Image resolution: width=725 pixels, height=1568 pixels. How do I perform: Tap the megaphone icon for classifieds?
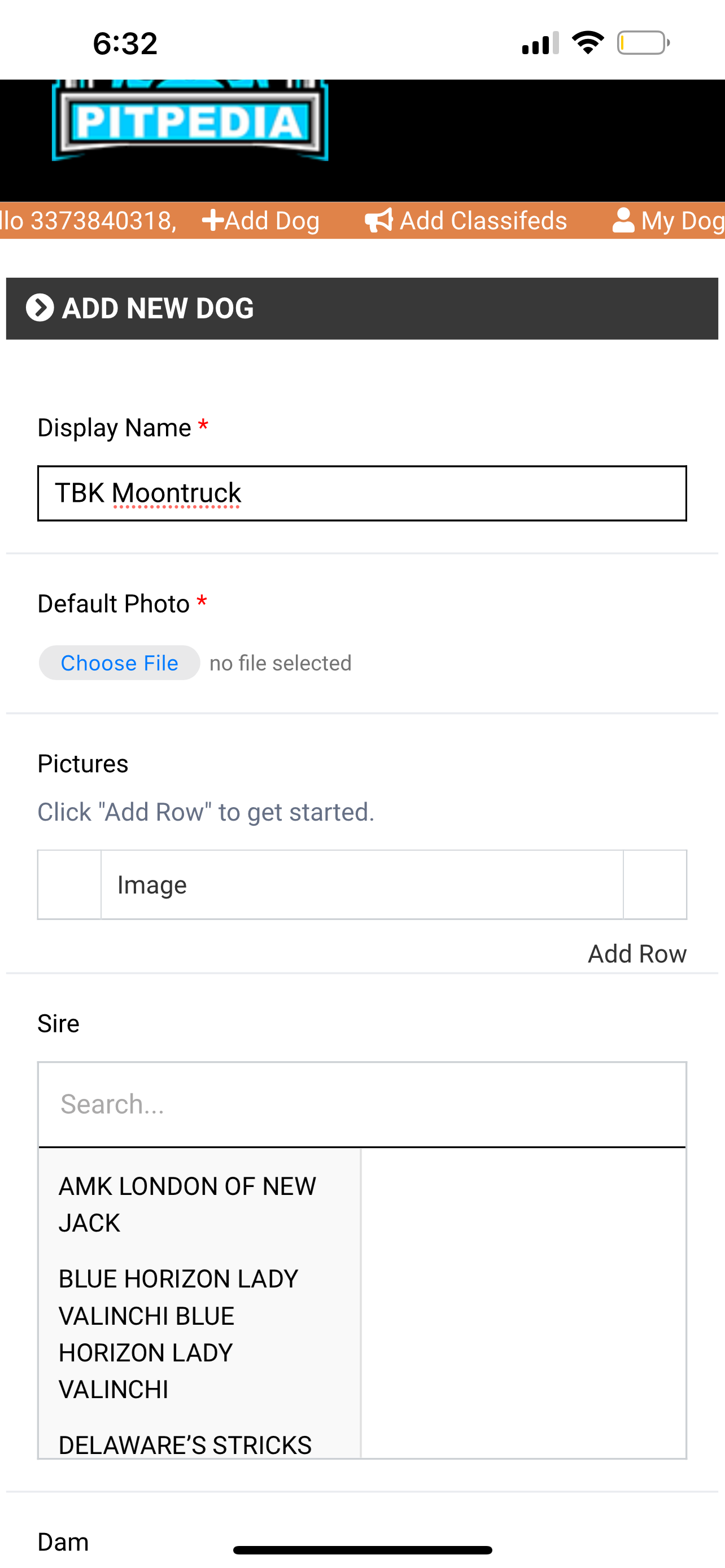tap(379, 220)
